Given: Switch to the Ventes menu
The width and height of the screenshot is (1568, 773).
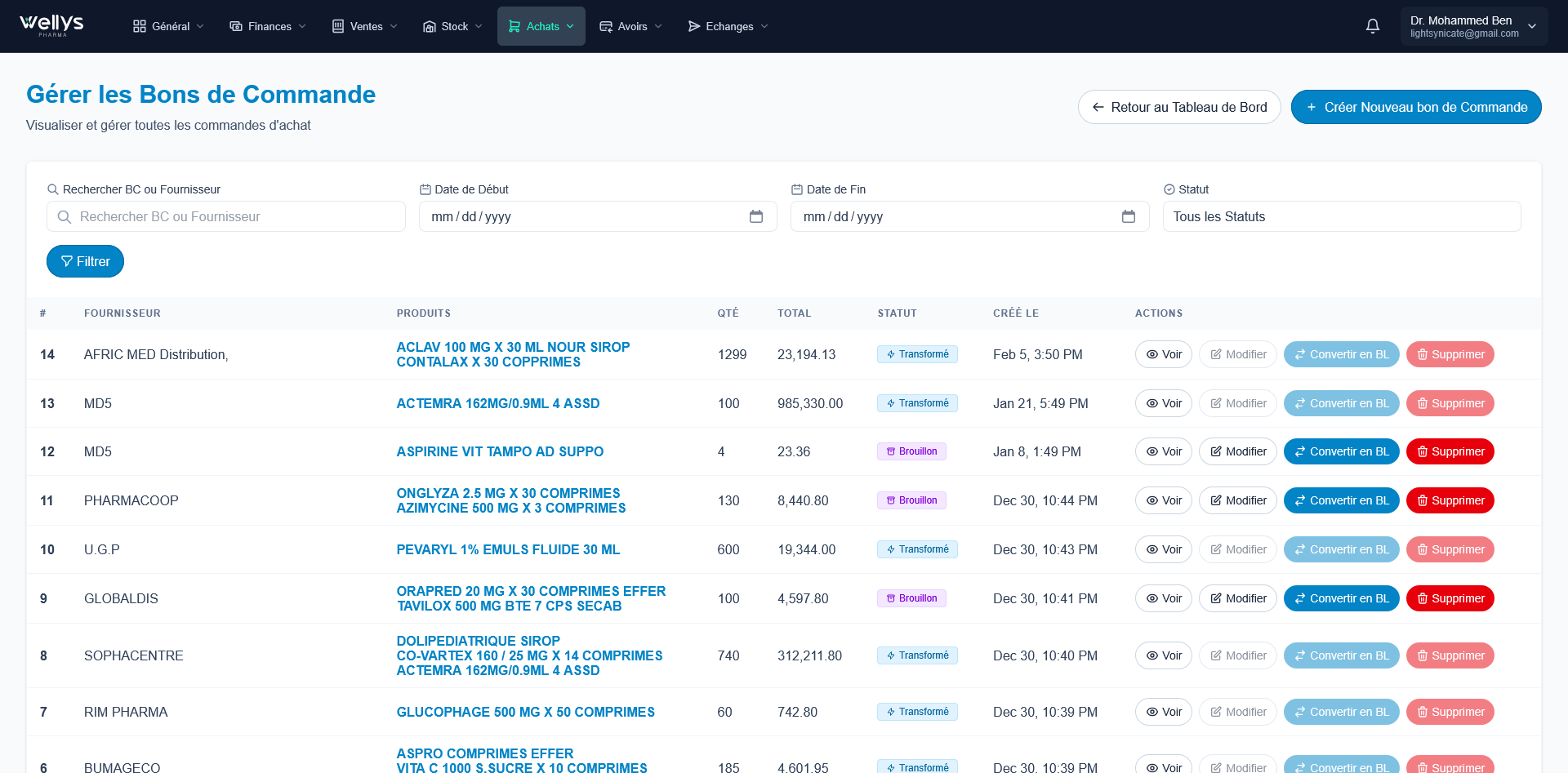Looking at the screenshot, I should click(363, 25).
